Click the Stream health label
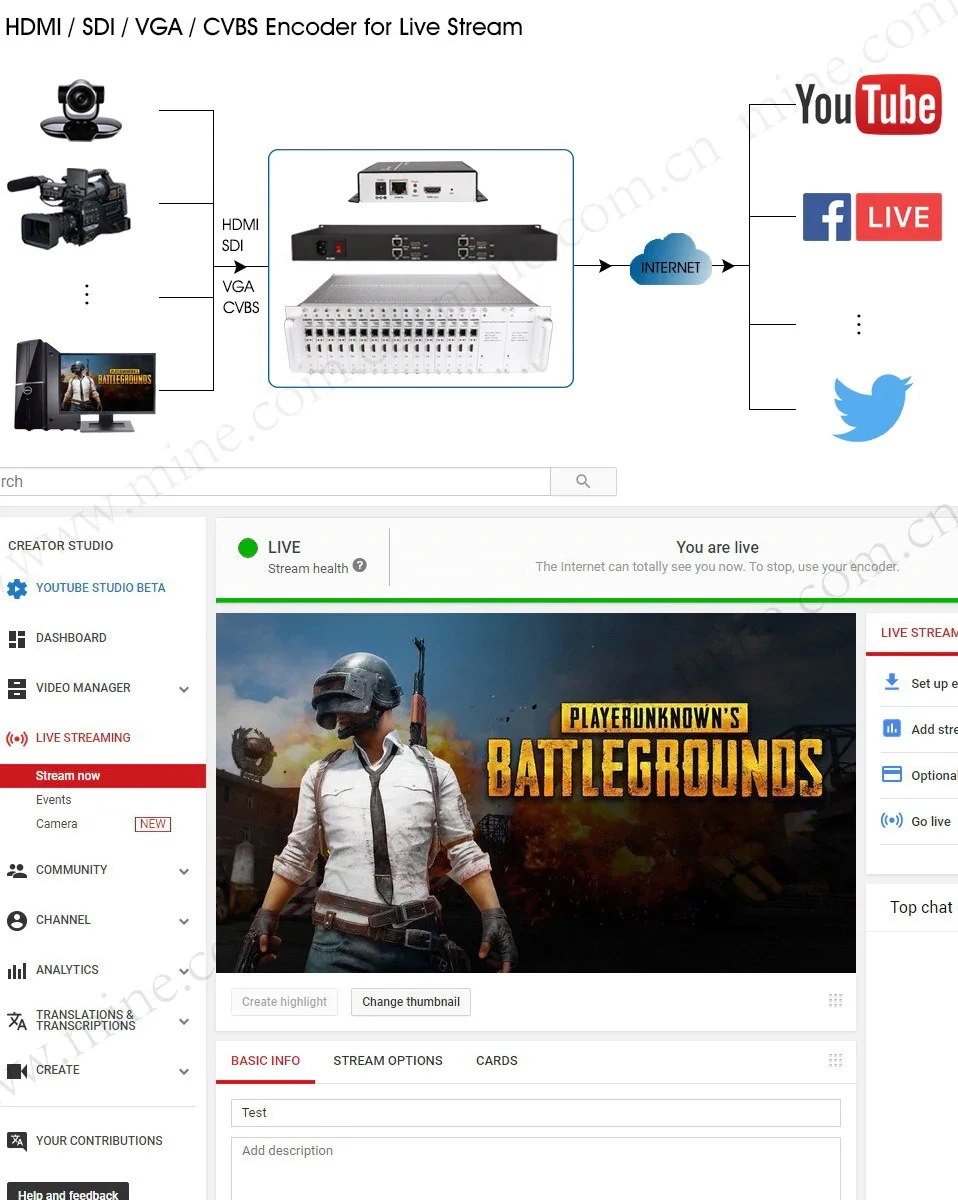958x1200 pixels. (x=308, y=568)
